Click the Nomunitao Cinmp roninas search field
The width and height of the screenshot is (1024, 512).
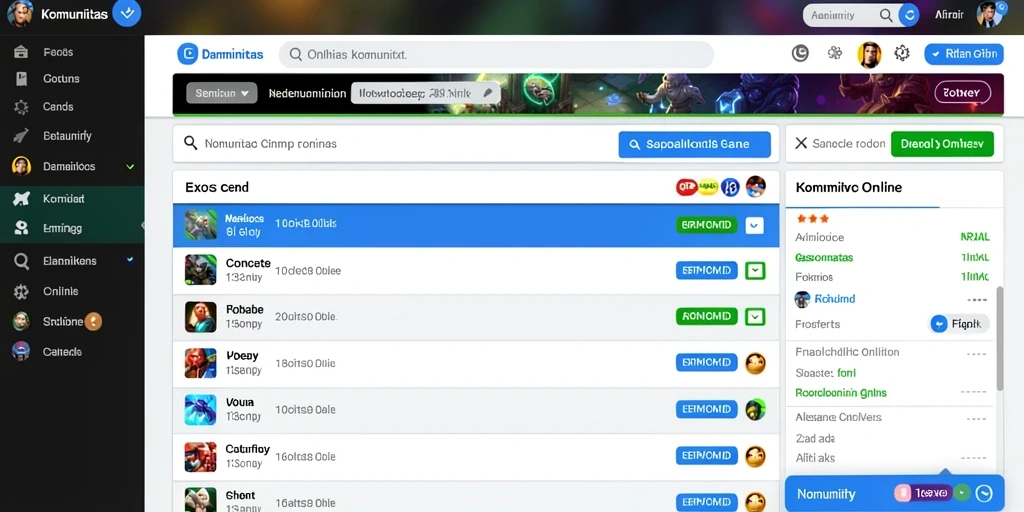[x=392, y=144]
